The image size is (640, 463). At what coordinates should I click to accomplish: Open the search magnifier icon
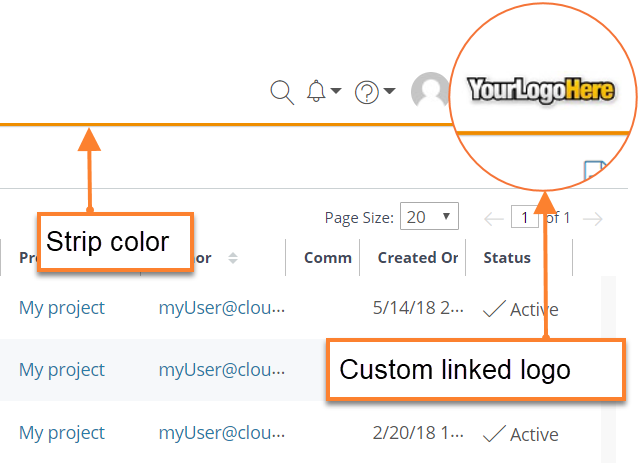[x=282, y=92]
